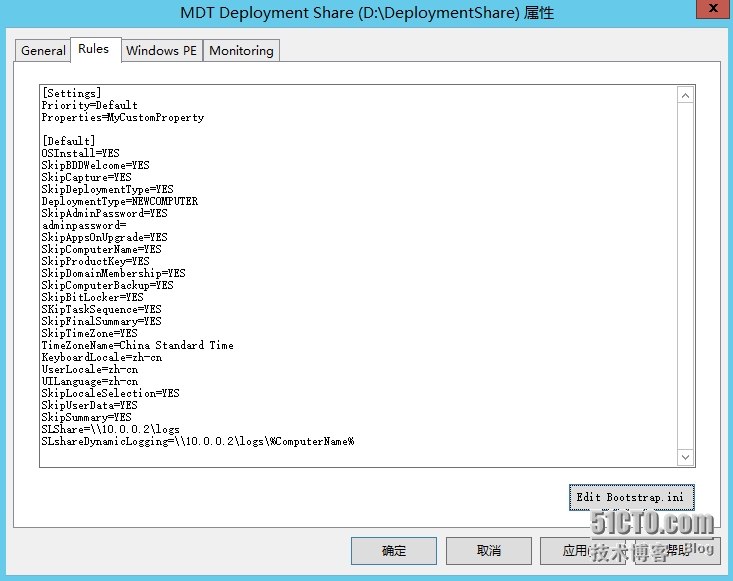Confirm with the 确定 button
This screenshot has width=733, height=581.
coord(394,551)
